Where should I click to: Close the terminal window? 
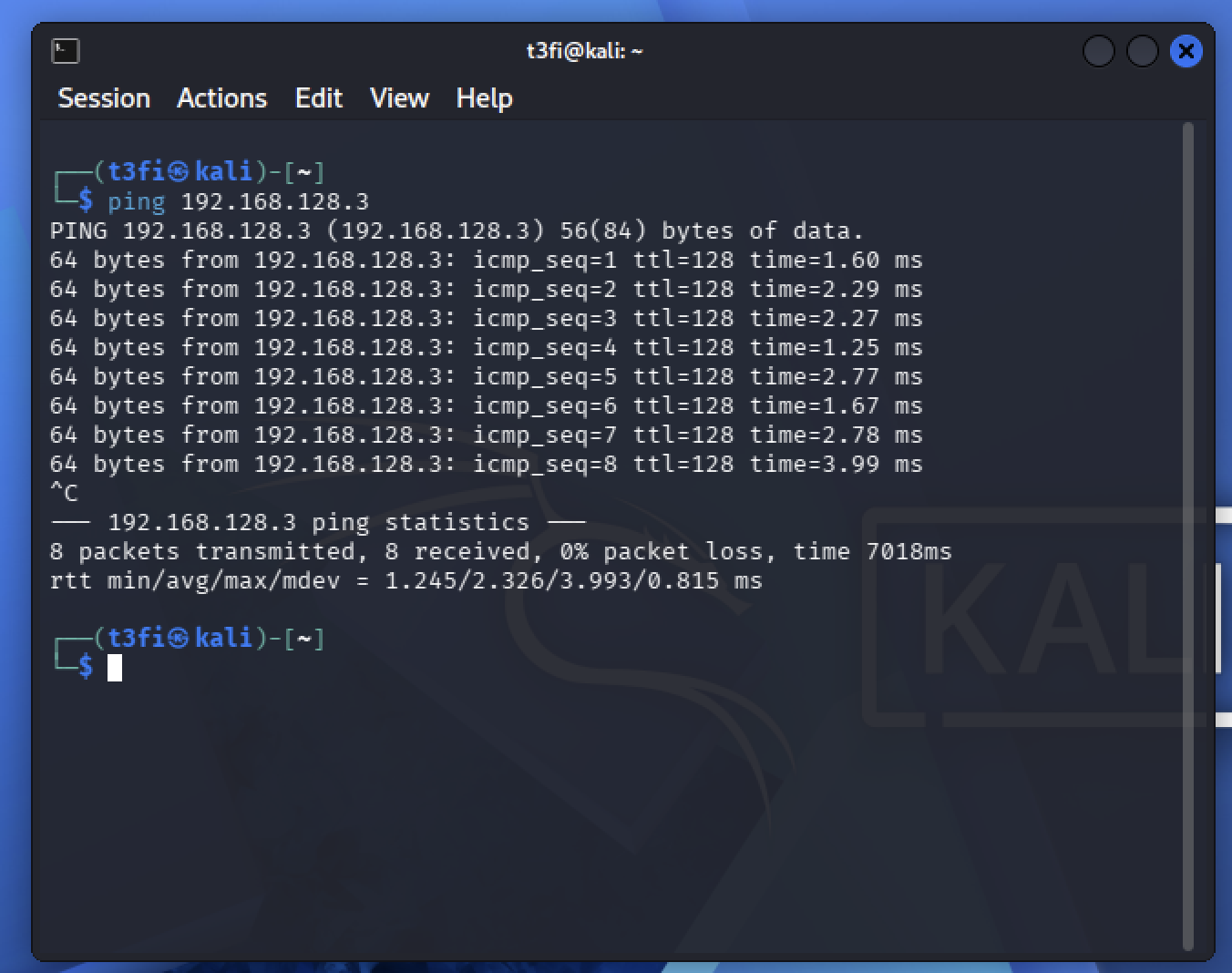pyautogui.click(x=1186, y=51)
